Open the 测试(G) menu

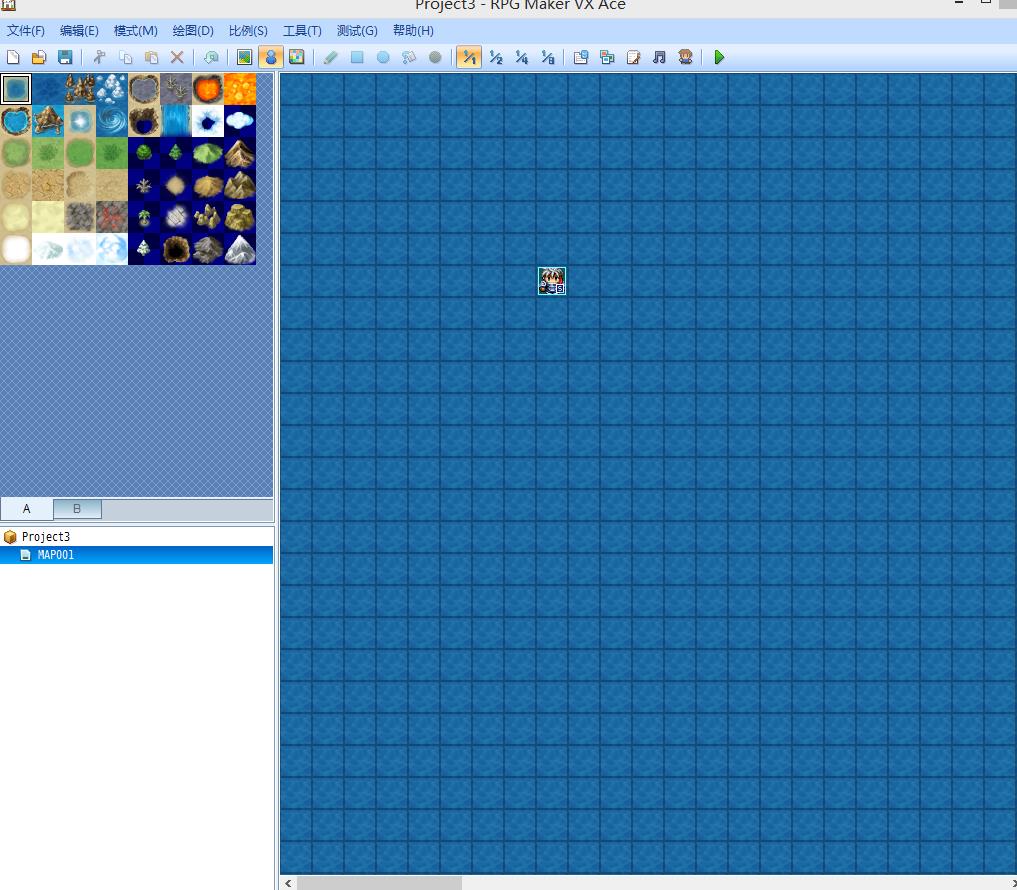[x=357, y=30]
